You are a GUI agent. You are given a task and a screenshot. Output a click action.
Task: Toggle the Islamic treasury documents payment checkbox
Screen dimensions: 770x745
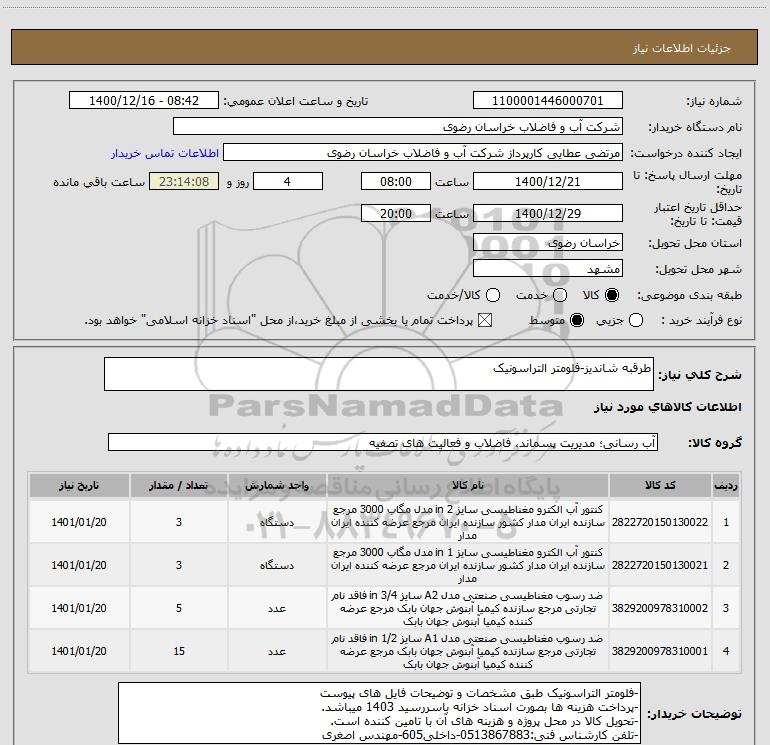coord(485,320)
